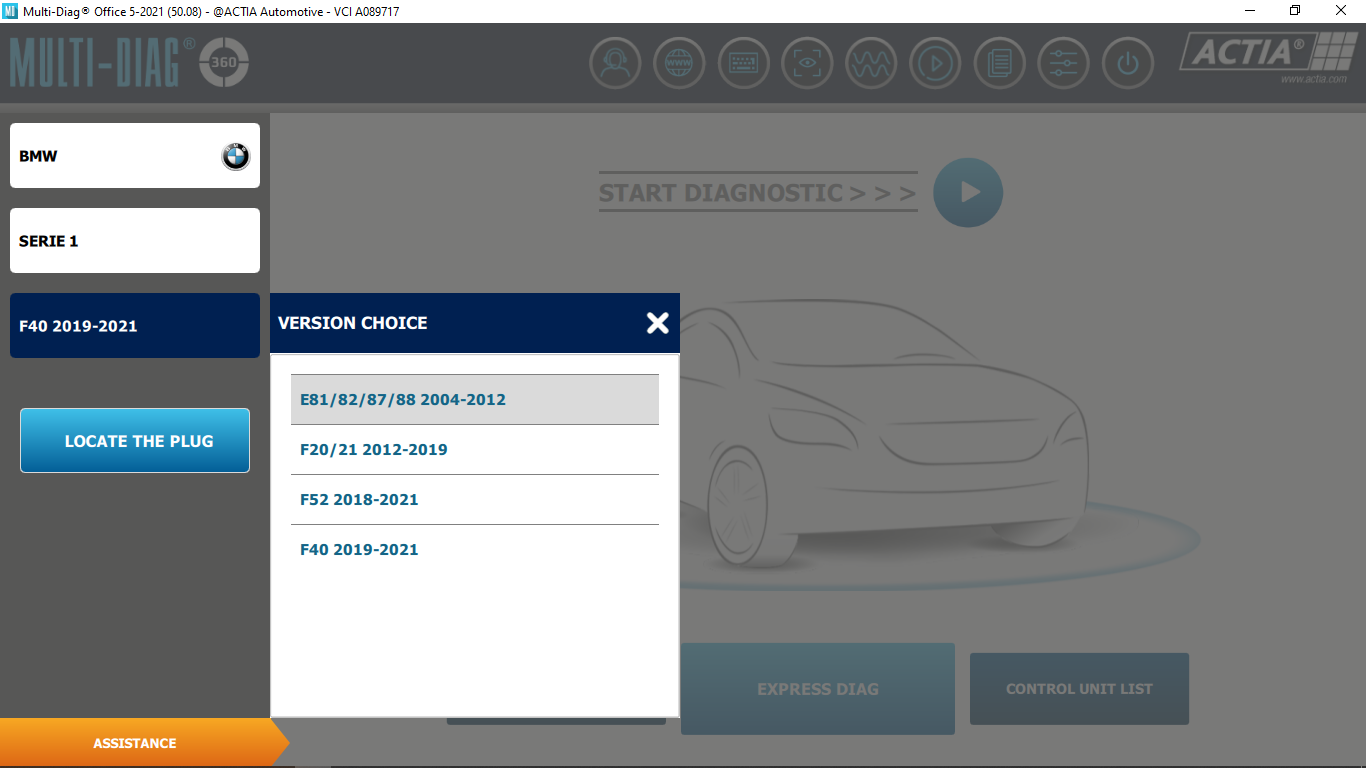Open the settings sliders icon
Viewport: 1366px width, 768px height.
[1063, 64]
